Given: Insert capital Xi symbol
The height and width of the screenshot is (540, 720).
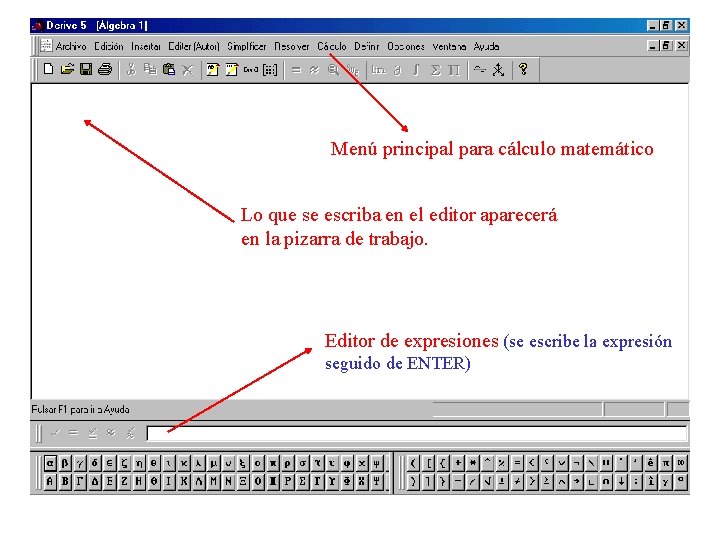Looking at the screenshot, I should [244, 481].
